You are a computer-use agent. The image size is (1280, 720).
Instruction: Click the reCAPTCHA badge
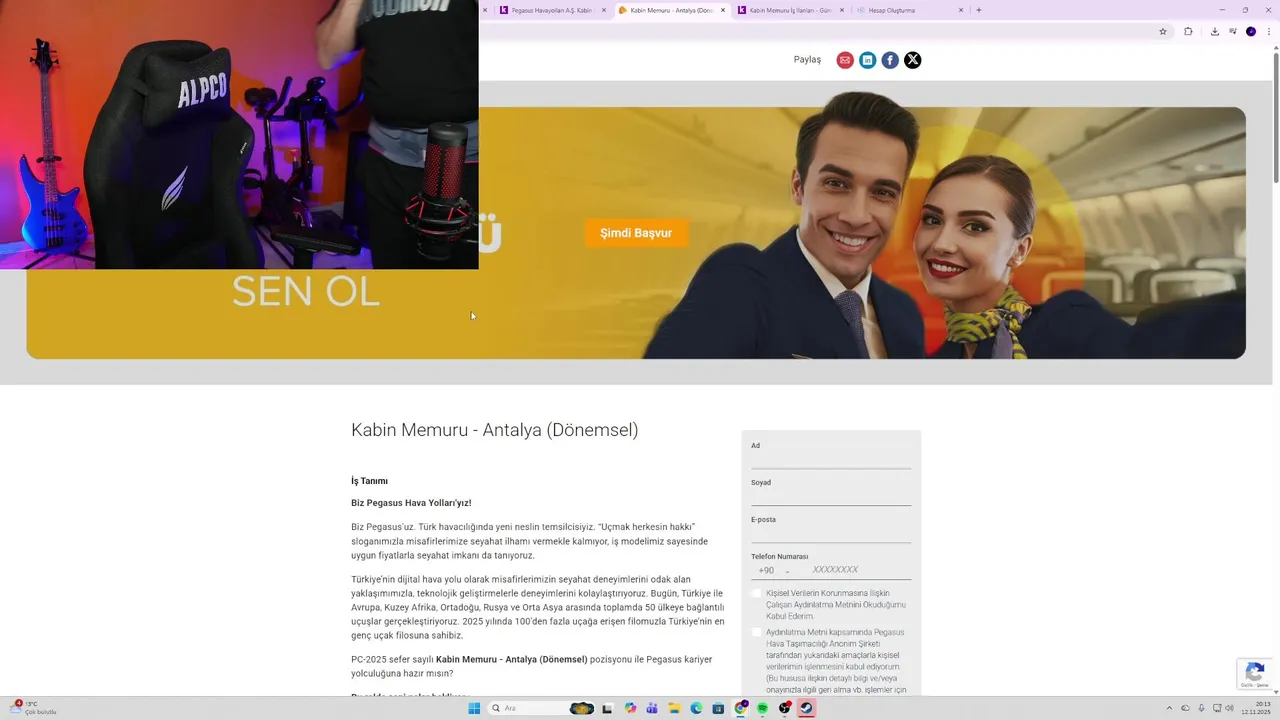[1255, 674]
